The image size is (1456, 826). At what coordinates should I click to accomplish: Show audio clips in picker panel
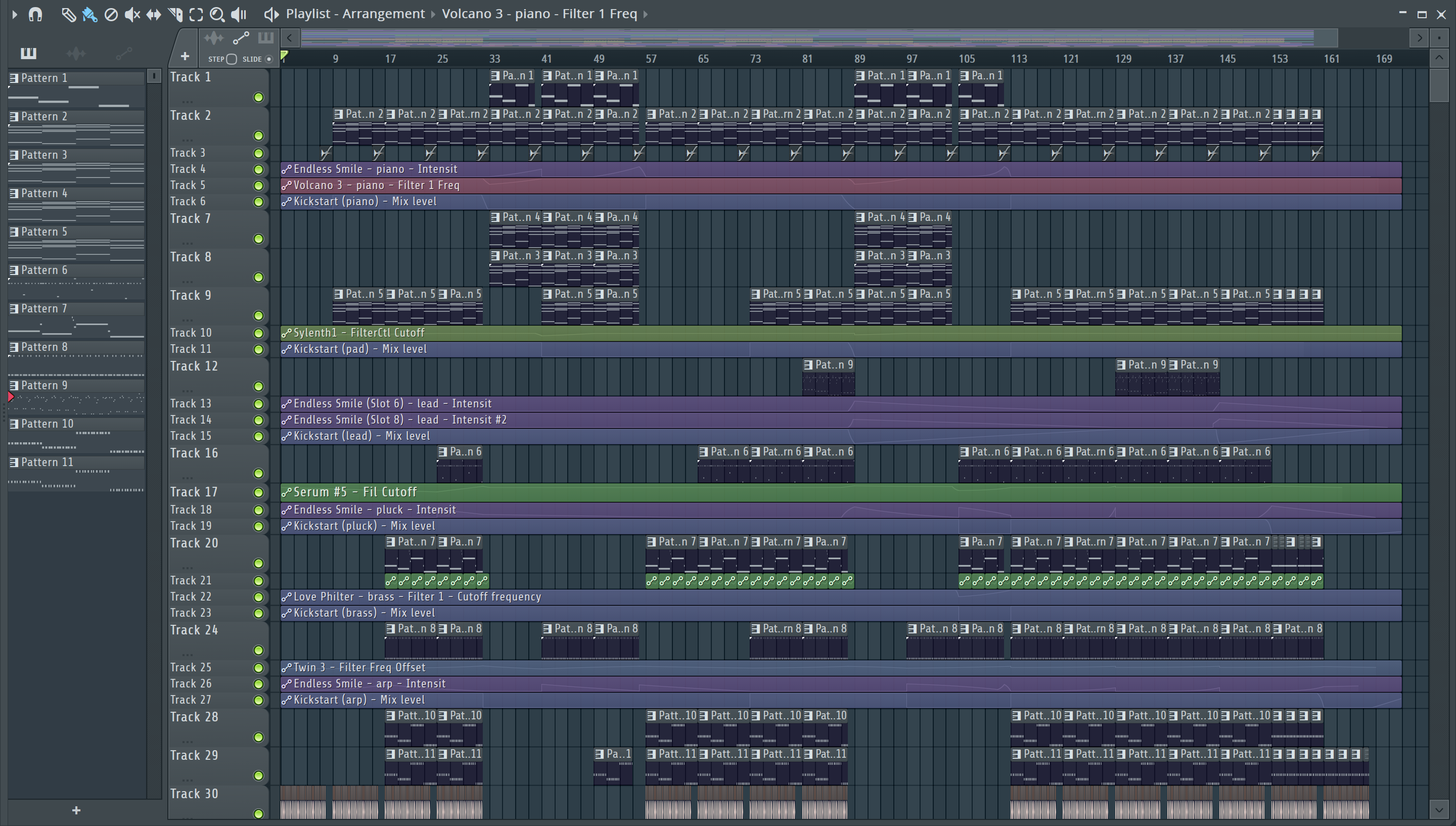(x=76, y=53)
